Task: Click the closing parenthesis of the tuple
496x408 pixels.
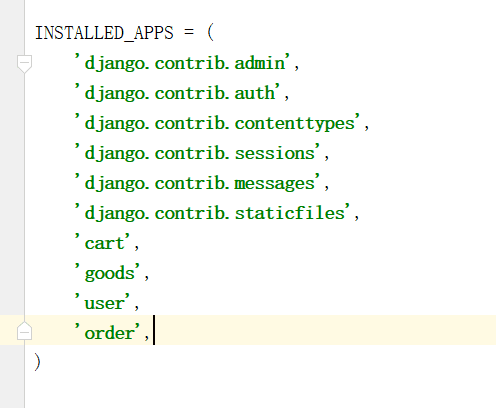Action: pyautogui.click(x=37, y=362)
